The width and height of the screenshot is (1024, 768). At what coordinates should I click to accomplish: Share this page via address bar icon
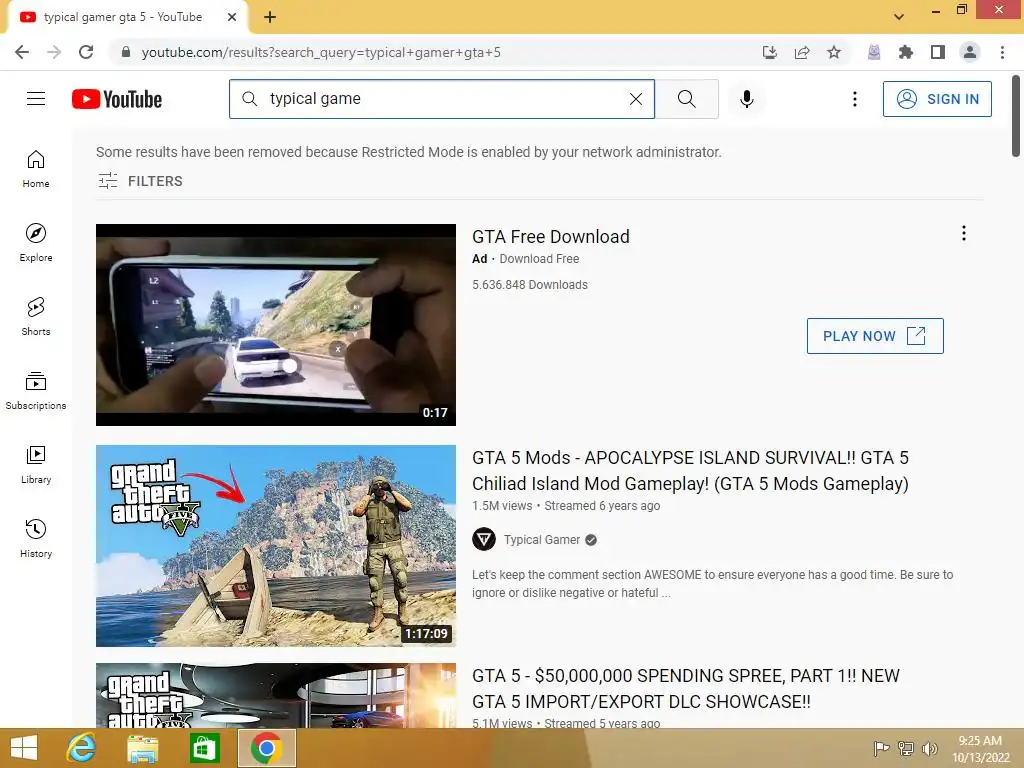[802, 52]
